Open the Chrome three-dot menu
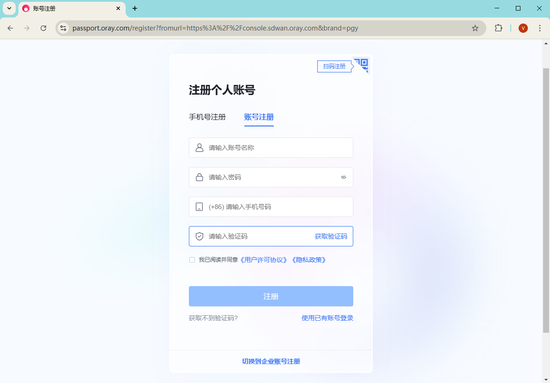The height and width of the screenshot is (383, 550). (540, 28)
